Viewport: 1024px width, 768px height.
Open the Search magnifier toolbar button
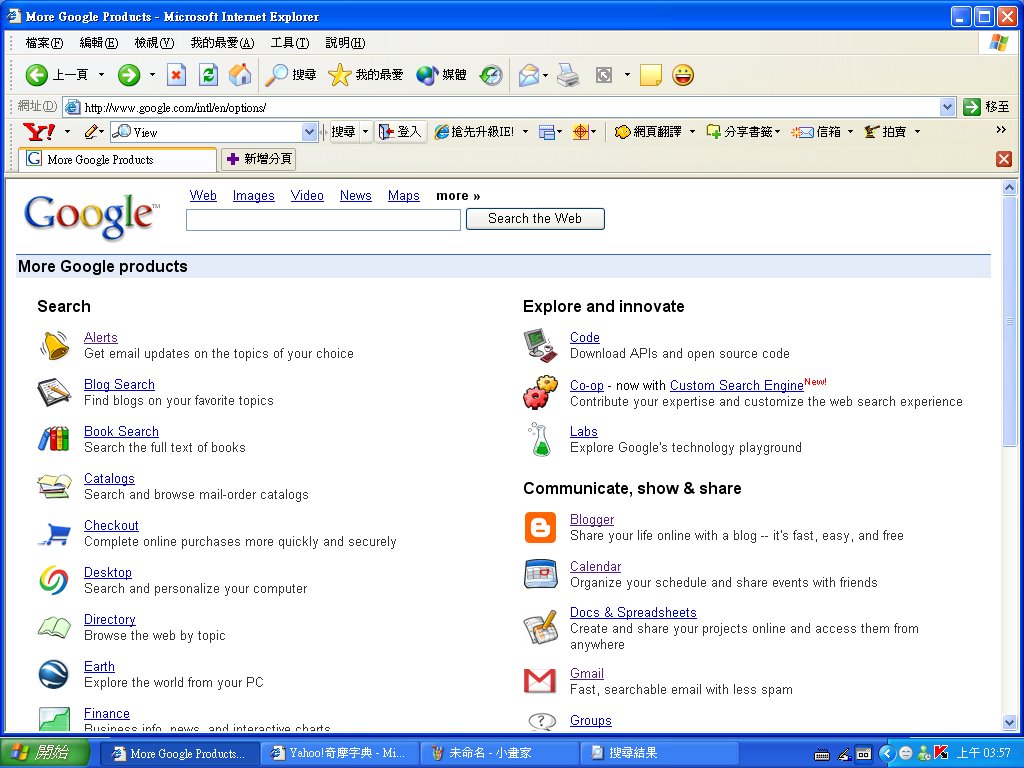[x=291, y=75]
